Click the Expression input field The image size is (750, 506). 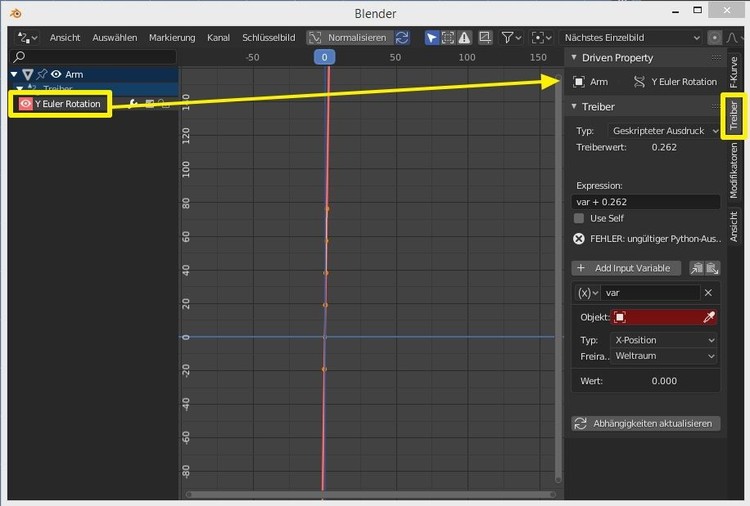point(645,202)
